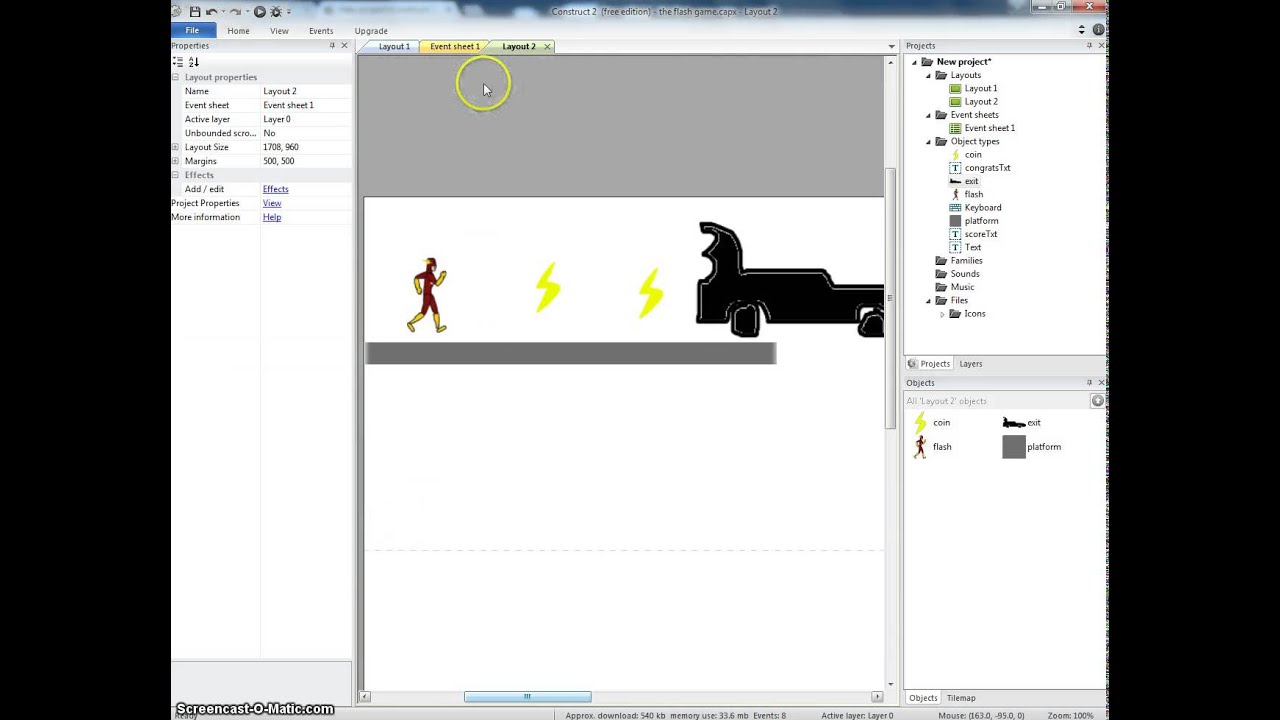Select Layout 1 in the project tree

[x=981, y=88]
